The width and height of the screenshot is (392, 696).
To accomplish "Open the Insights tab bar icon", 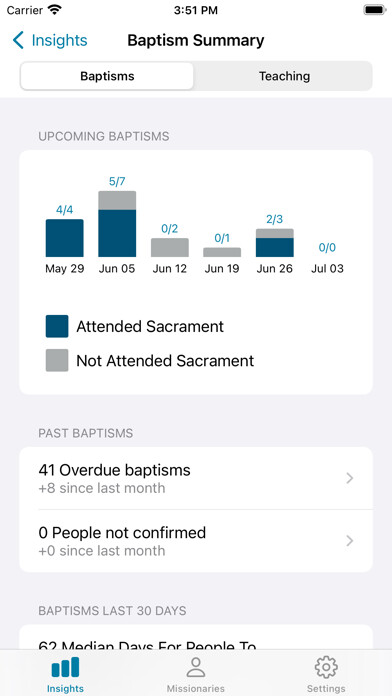I will pyautogui.click(x=65, y=667).
